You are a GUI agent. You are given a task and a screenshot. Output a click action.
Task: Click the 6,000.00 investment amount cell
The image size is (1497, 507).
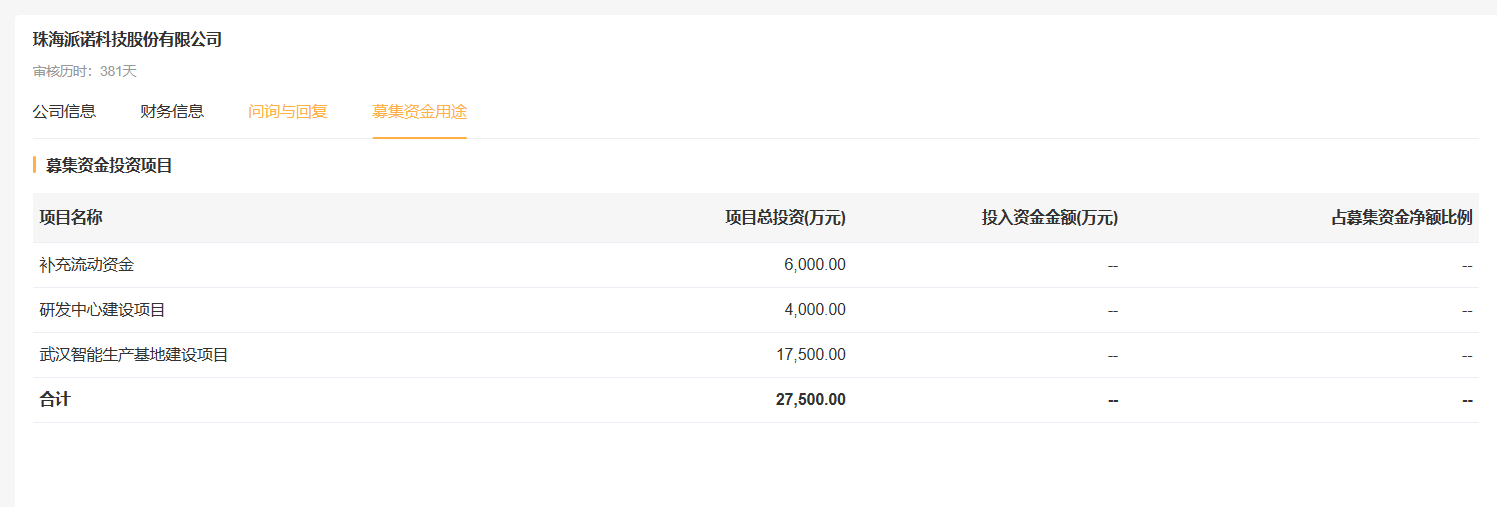click(814, 265)
